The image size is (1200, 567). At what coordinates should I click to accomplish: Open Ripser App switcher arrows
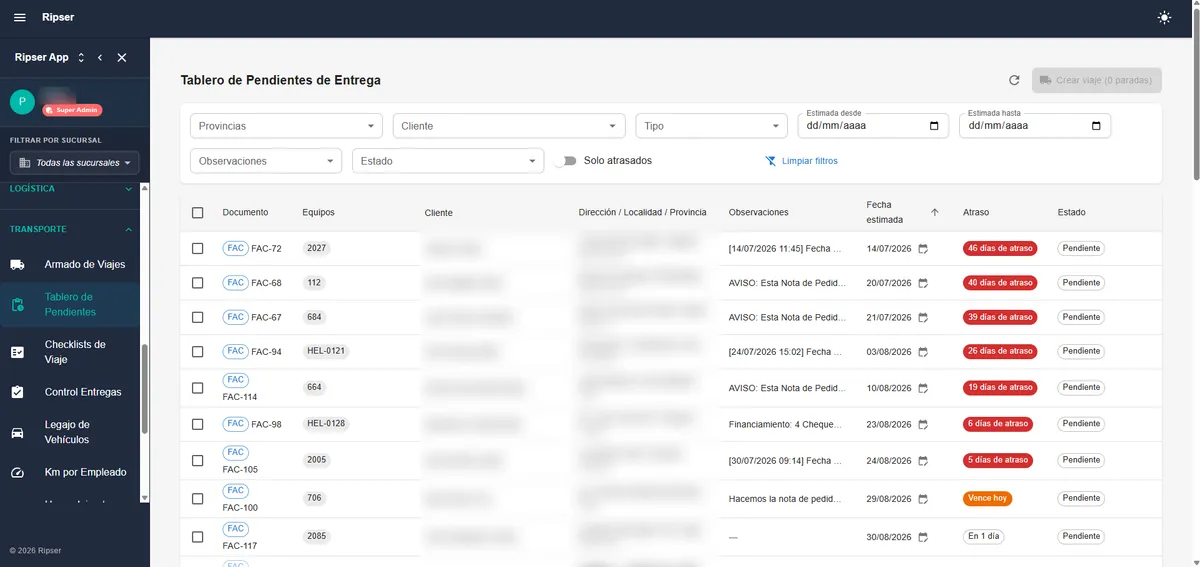point(81,58)
